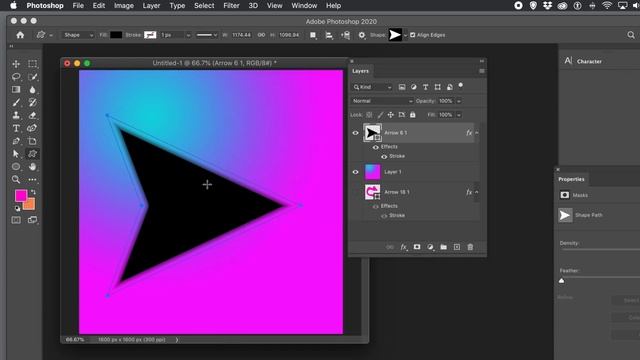This screenshot has width=640, height=360.
Task: Collapse effects of Arrow 6 1 layer
Action: click(476, 133)
